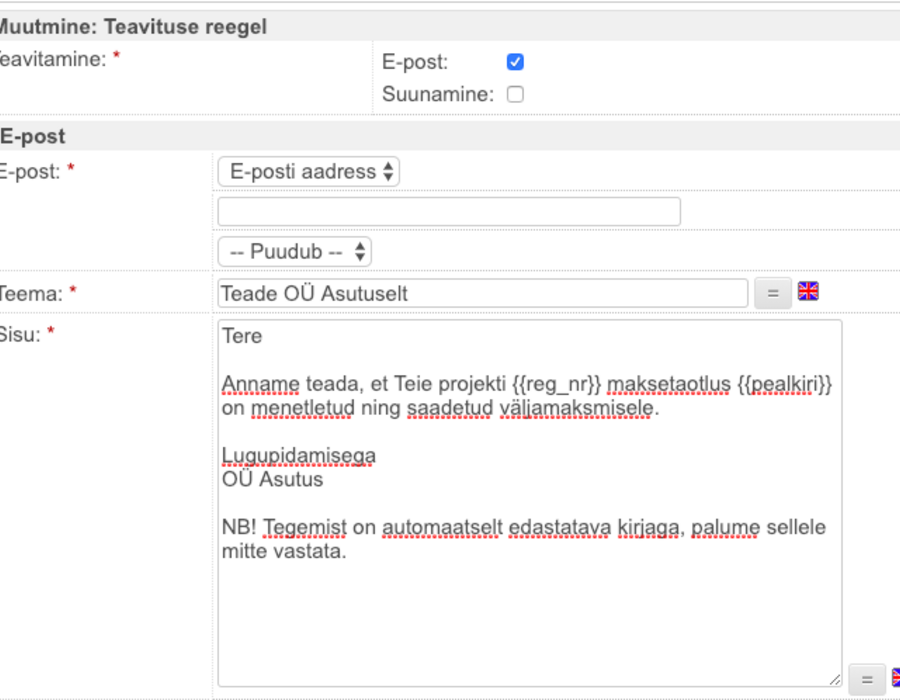Click the word Lugupidamisega in message body
The image size is (900, 700).
click(x=298, y=456)
